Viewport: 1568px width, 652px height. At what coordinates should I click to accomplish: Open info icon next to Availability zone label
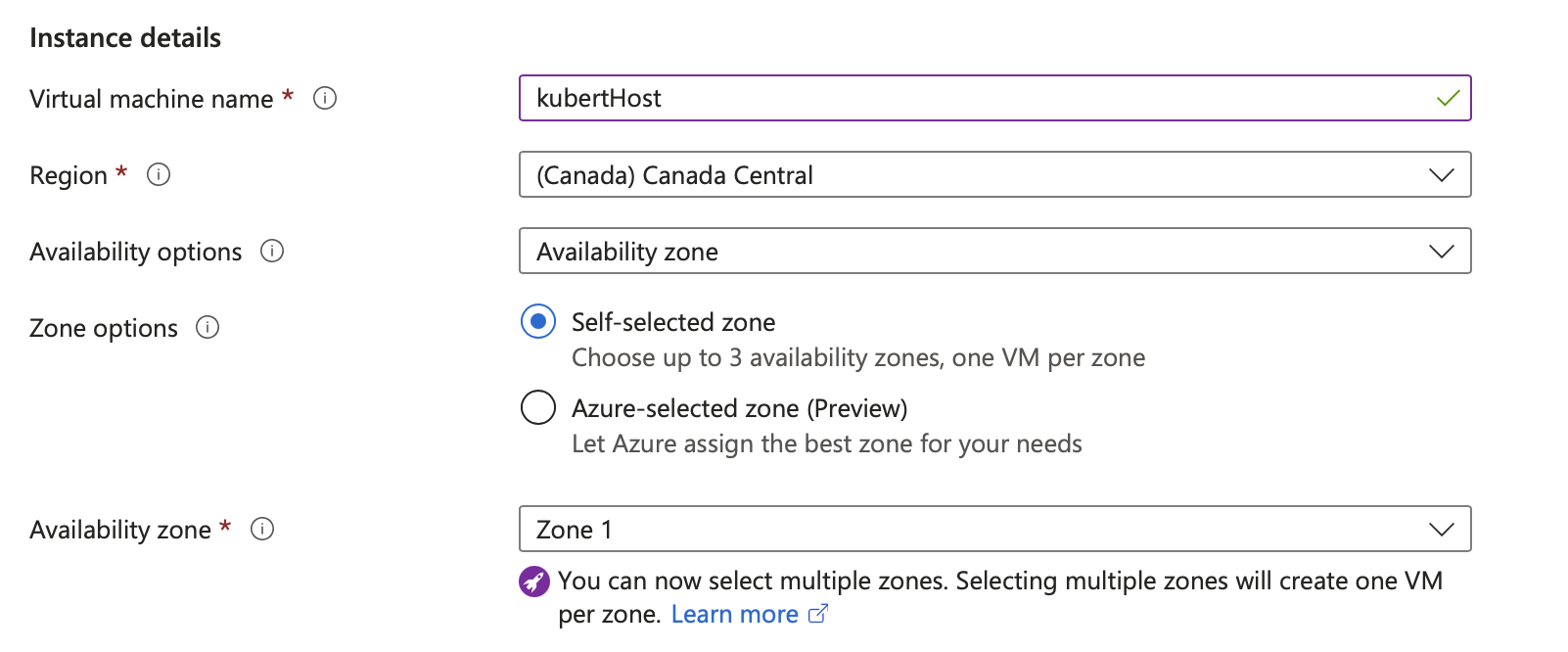pos(262,529)
